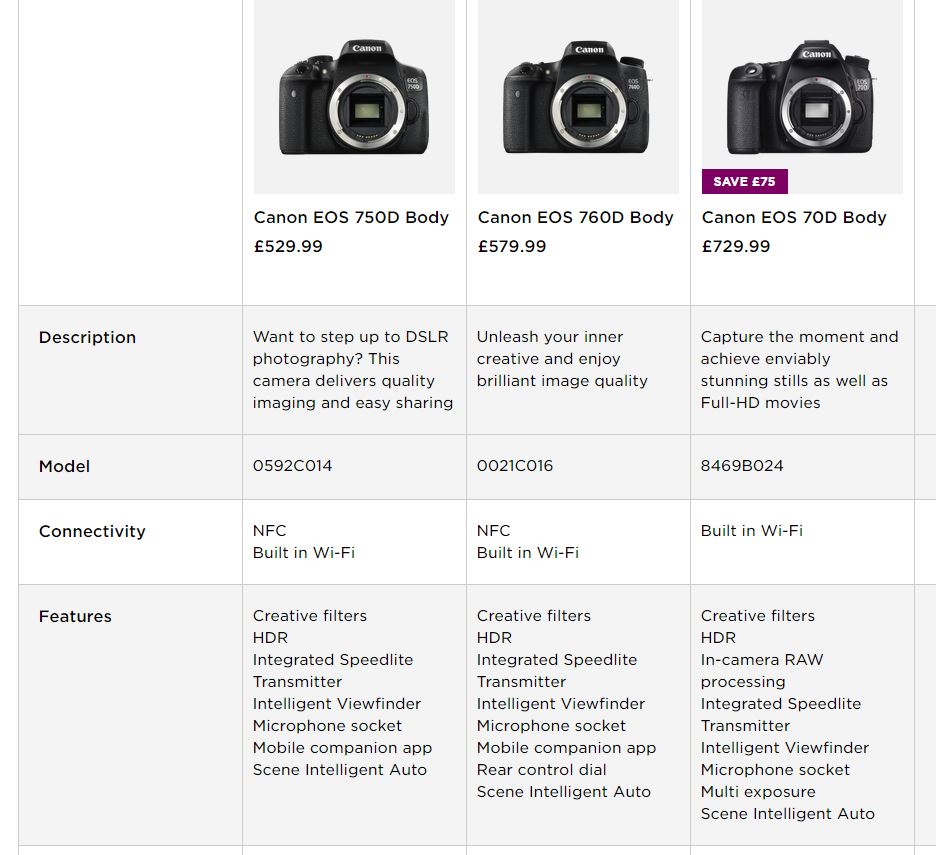Open the Canon EOS 70D Body image
The height and width of the screenshot is (855, 936).
802,97
